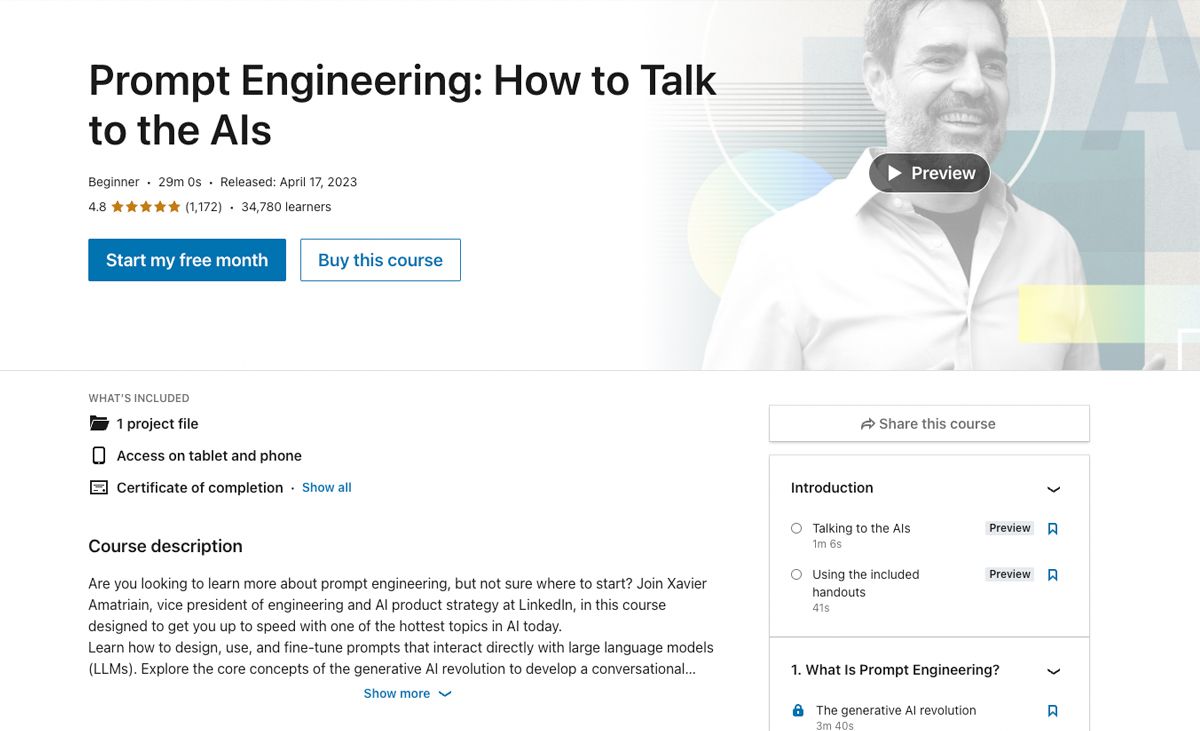Screen dimensions: 1200x731
Task: Open 'Talking to the AIs' lesson
Action: (x=861, y=528)
